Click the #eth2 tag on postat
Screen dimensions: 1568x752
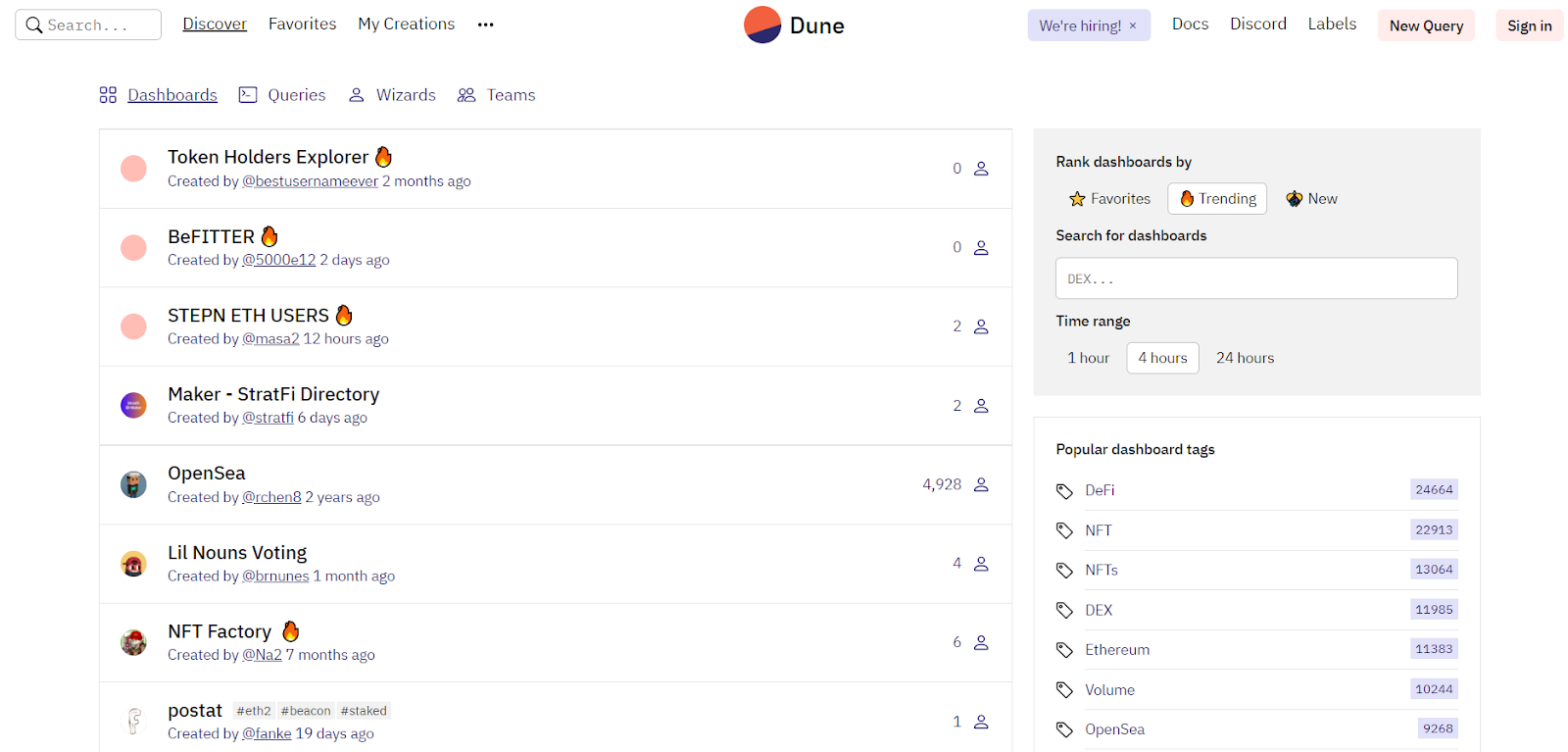(254, 711)
